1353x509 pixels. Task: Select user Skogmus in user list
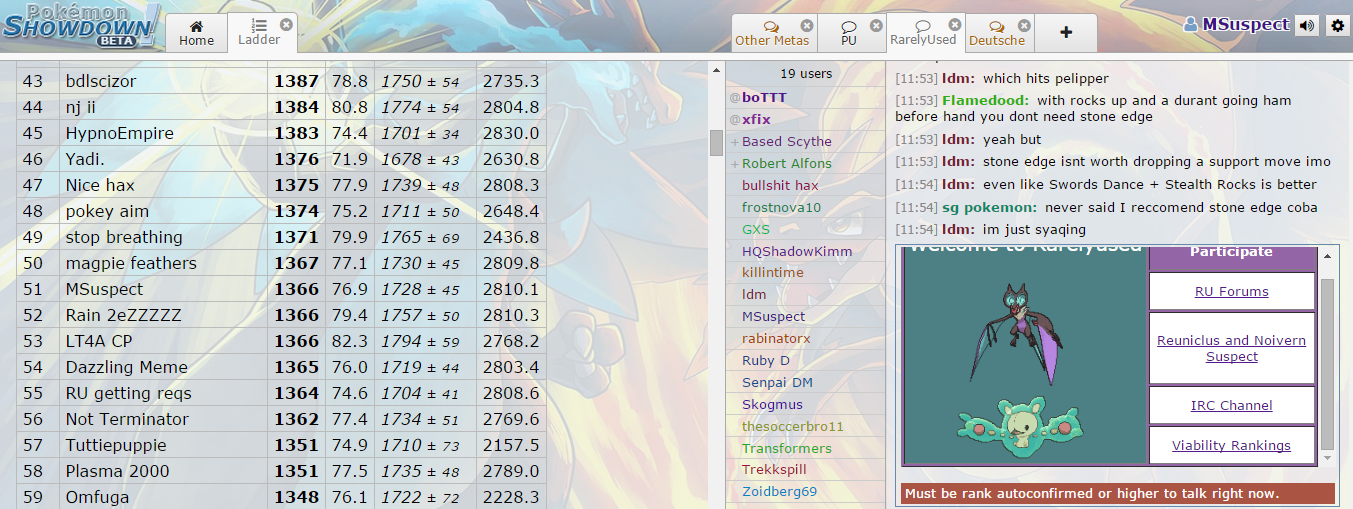coord(806,404)
